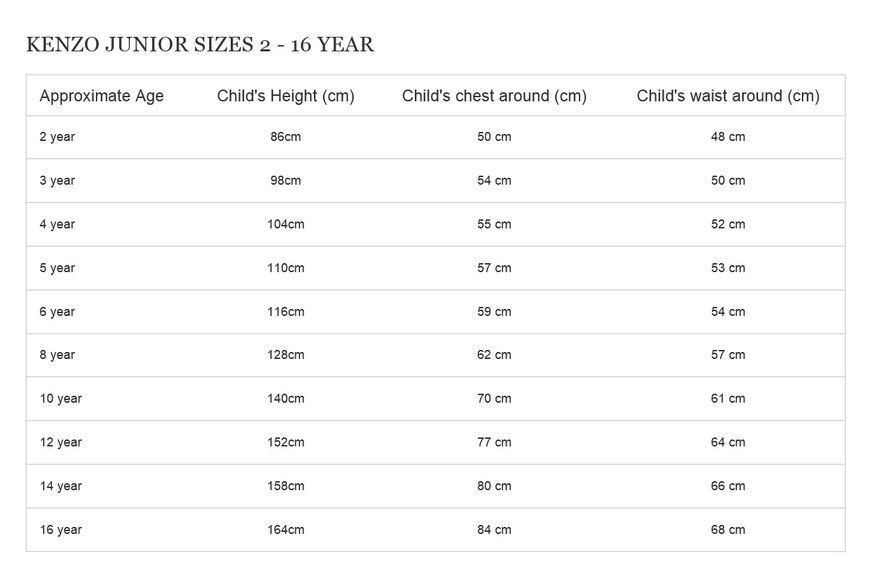The height and width of the screenshot is (586, 870).
Task: Click the 16 year age label
Action: click(60, 530)
